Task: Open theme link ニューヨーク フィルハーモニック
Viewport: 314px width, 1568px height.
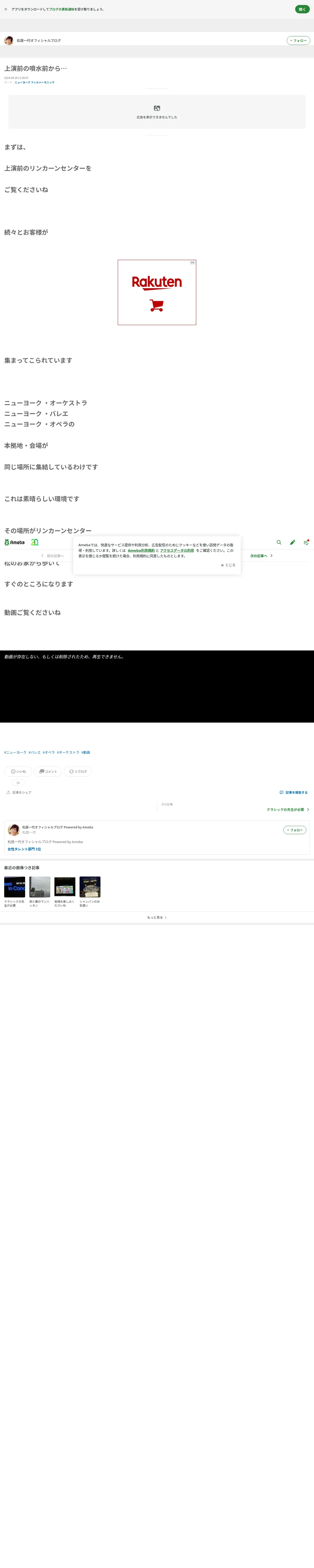Action: coord(34,82)
